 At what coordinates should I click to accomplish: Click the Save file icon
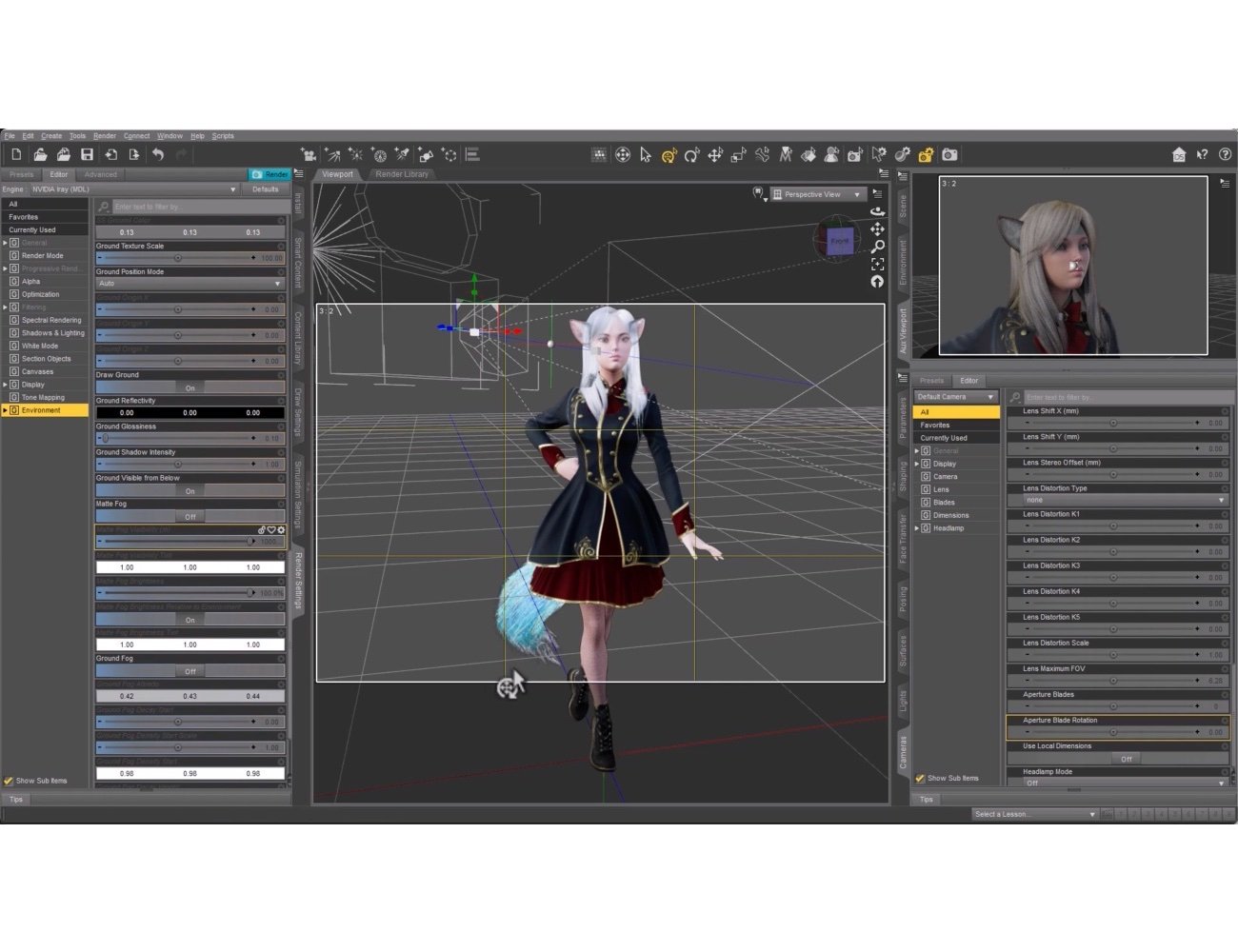pos(89,154)
